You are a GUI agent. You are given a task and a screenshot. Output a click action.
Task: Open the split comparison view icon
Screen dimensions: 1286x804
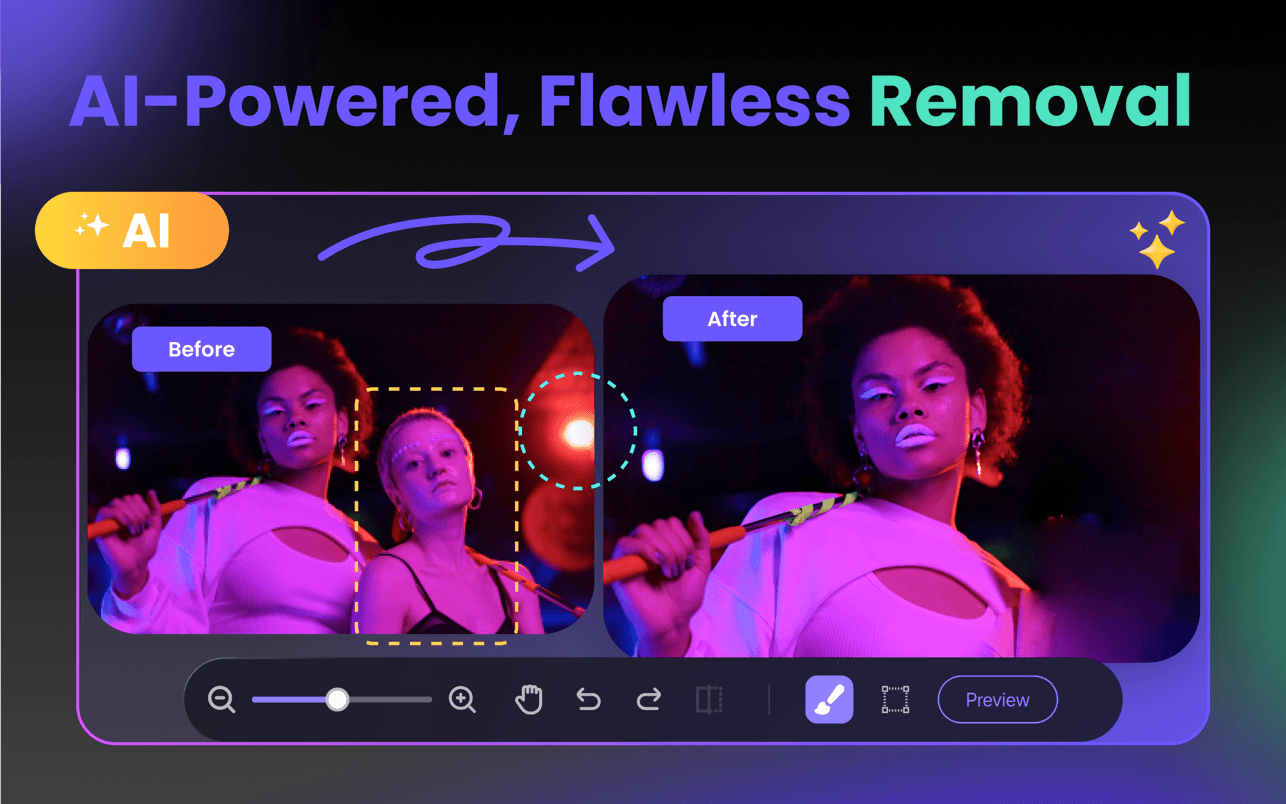pyautogui.click(x=710, y=699)
